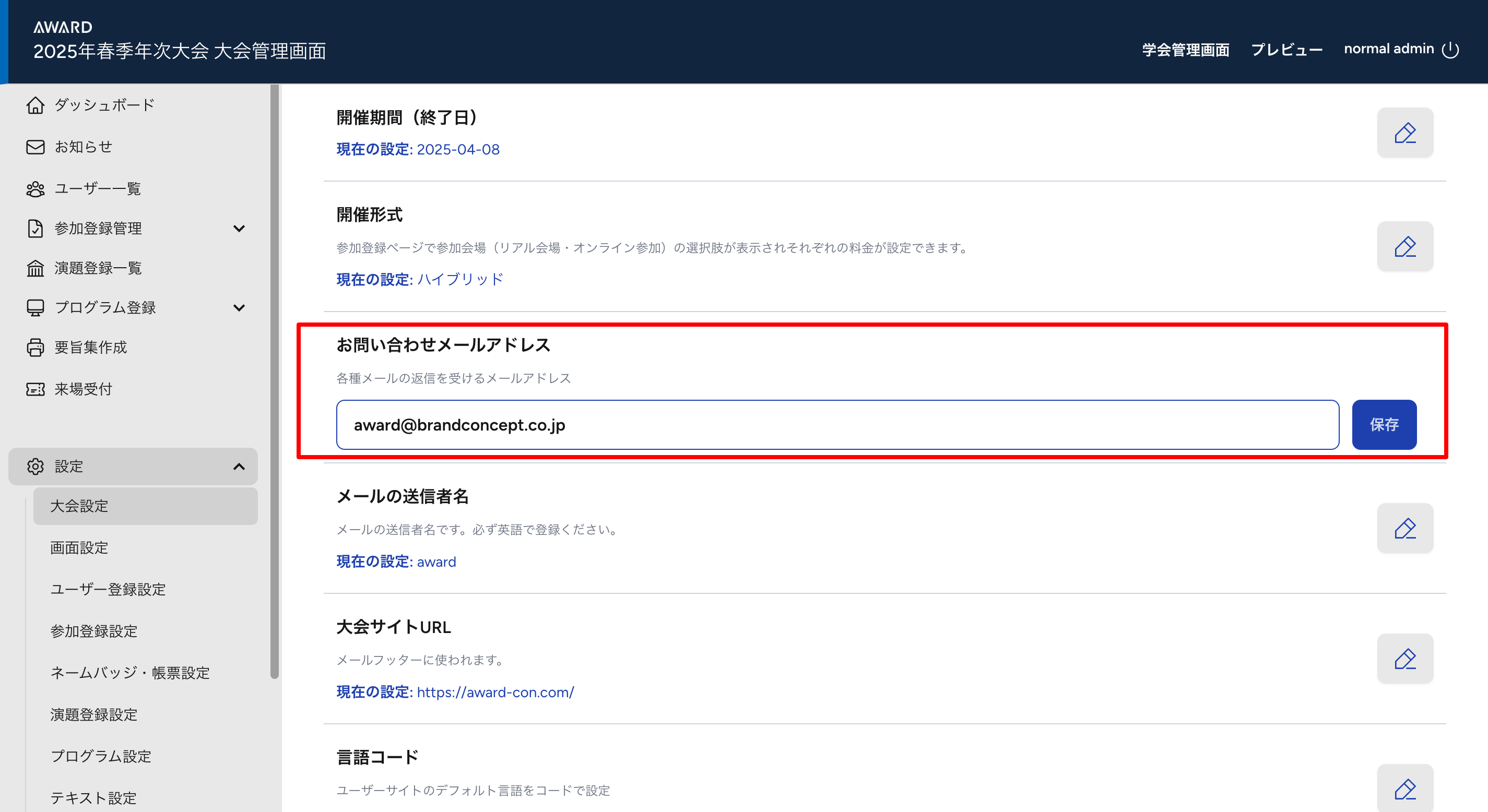The height and width of the screenshot is (812, 1488).
Task: Click the edit pencil for 開催形式
Action: [1404, 247]
